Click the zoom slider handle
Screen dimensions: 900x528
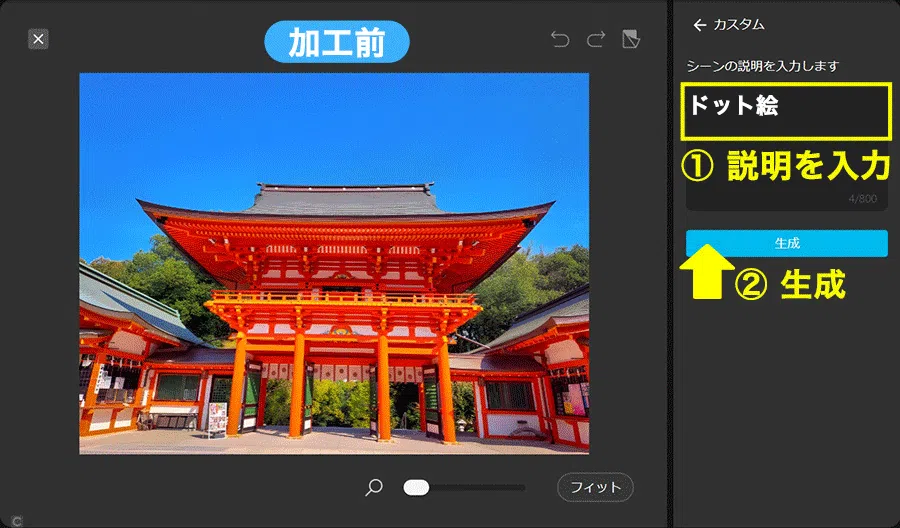(416, 488)
